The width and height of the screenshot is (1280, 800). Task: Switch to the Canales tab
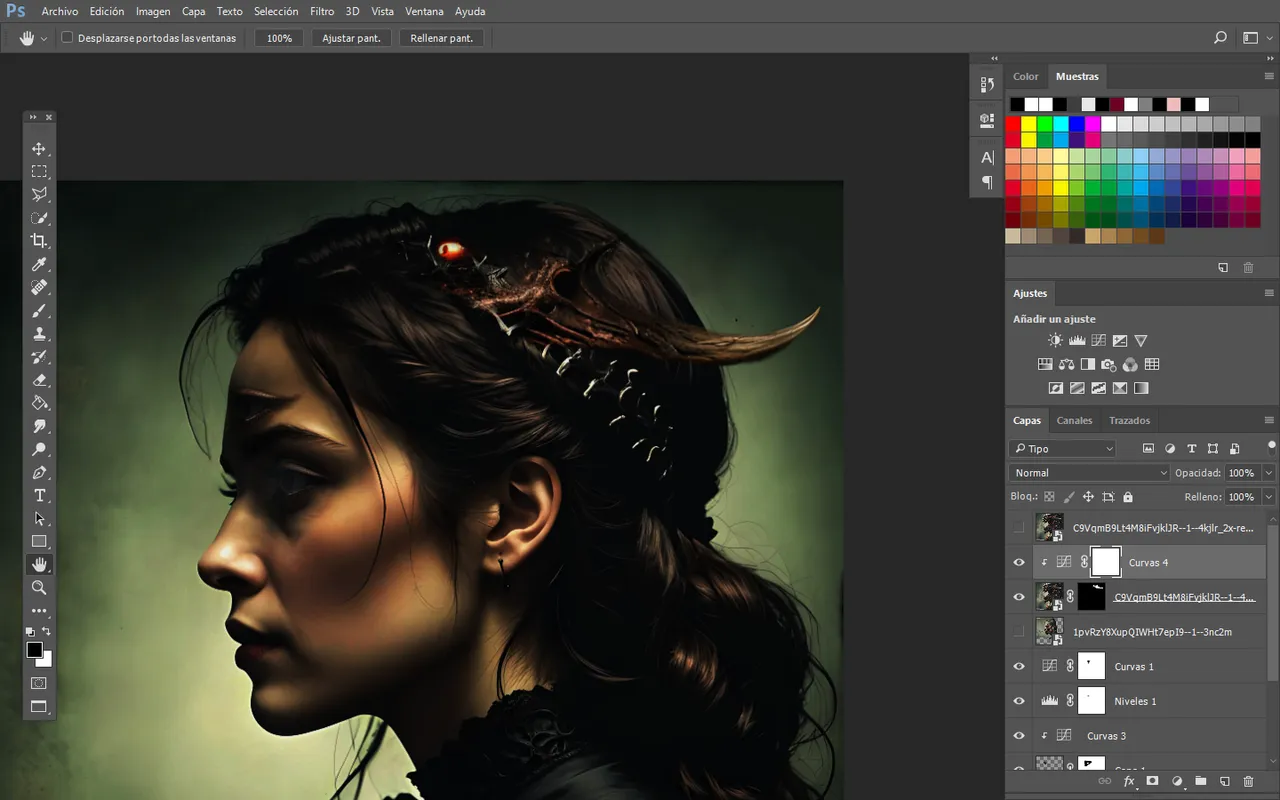[1075, 420]
